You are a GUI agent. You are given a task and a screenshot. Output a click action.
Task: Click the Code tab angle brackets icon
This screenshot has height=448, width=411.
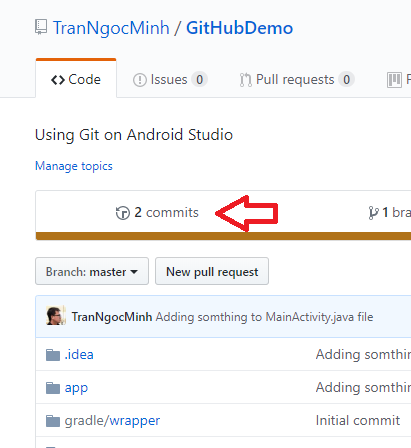click(58, 80)
